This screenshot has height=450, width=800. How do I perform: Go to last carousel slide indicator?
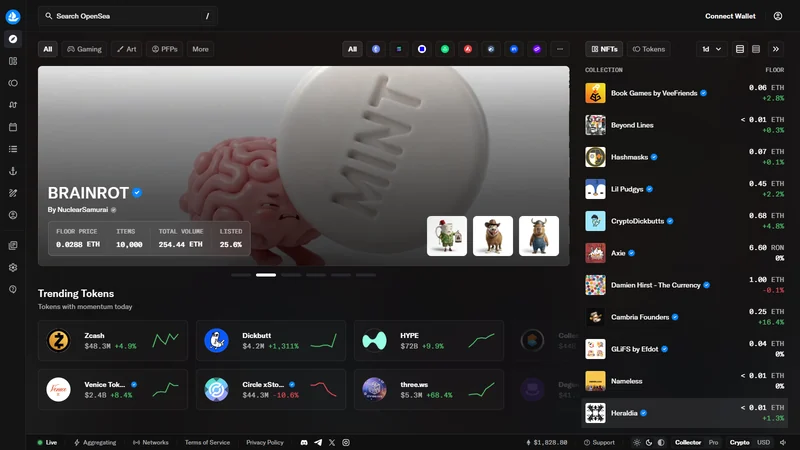366,275
